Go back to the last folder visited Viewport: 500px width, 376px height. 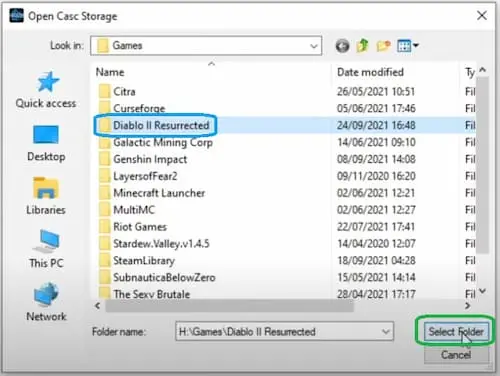click(x=342, y=46)
